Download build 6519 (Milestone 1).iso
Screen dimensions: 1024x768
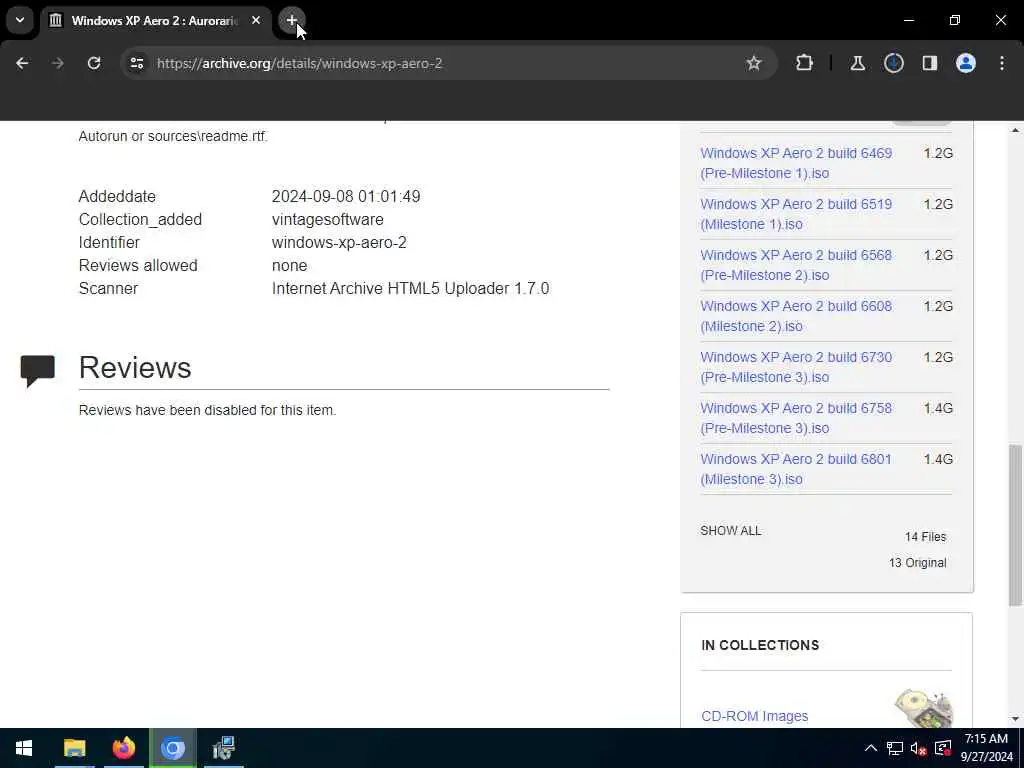(796, 214)
